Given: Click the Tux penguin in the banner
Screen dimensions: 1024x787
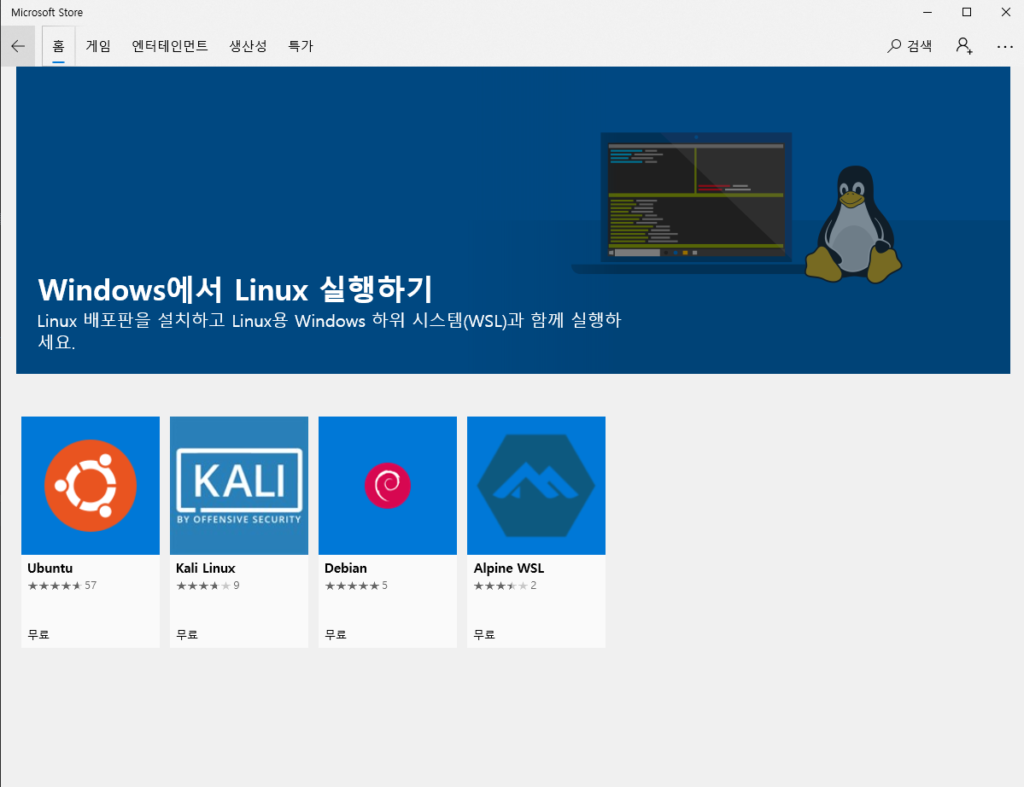Looking at the screenshot, I should 853,224.
